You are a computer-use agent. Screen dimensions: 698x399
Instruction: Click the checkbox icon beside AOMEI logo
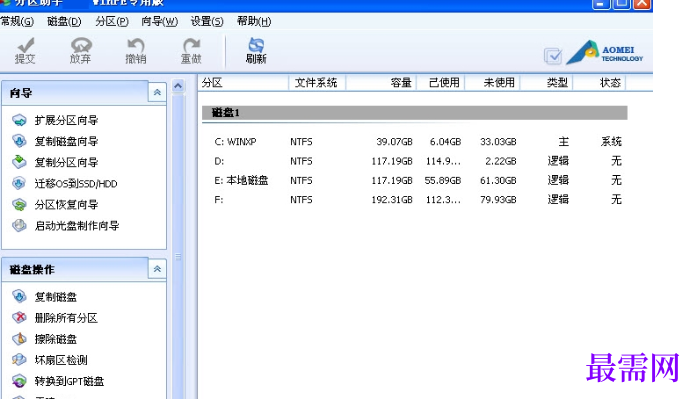(553, 56)
